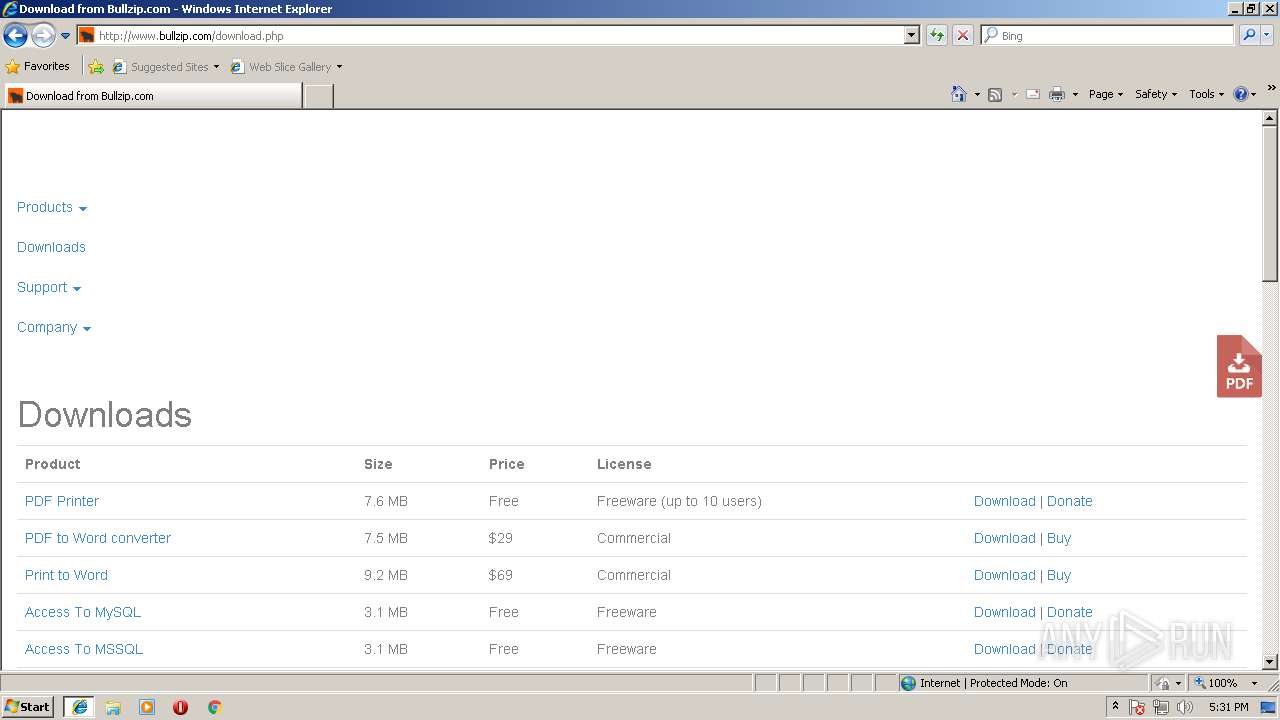Click Download for PDF to Word converter
The height and width of the screenshot is (720, 1280).
pos(1004,538)
